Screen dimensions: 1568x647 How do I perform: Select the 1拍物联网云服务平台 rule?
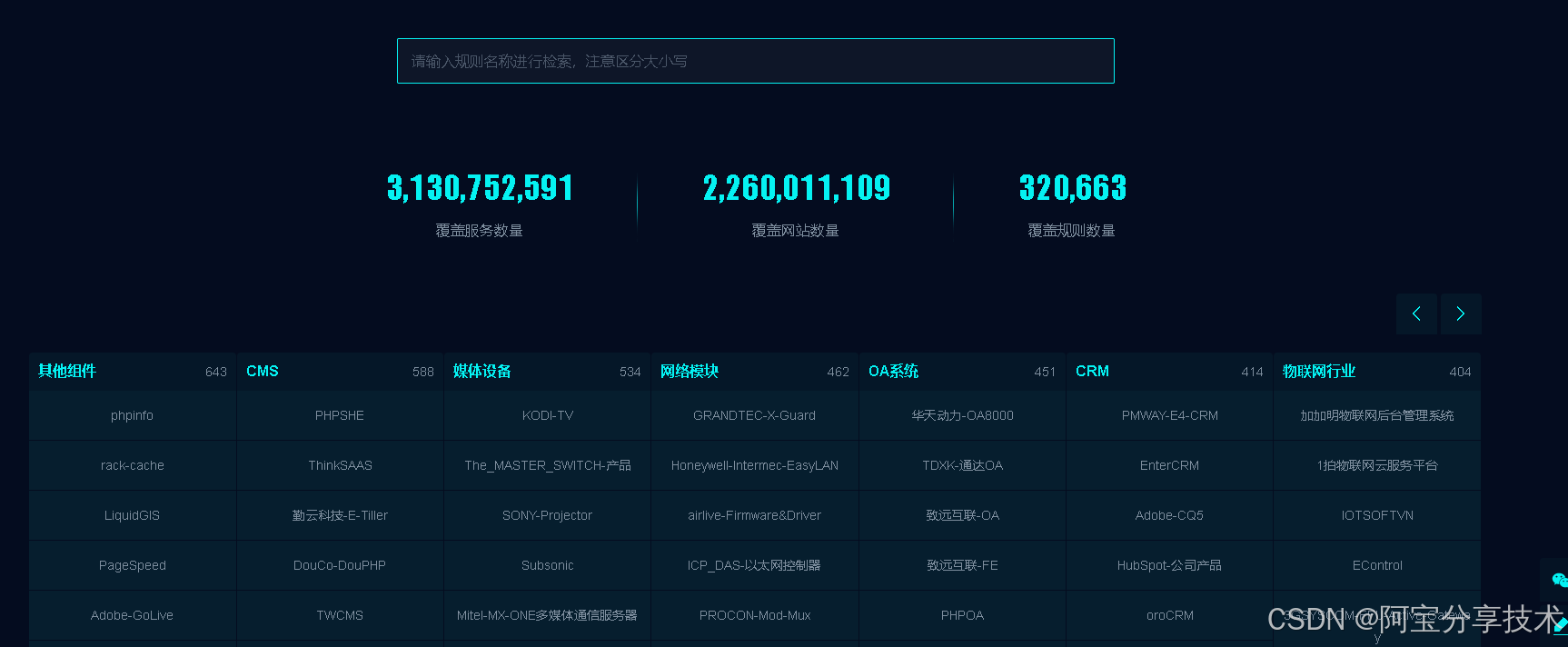coord(1377,465)
